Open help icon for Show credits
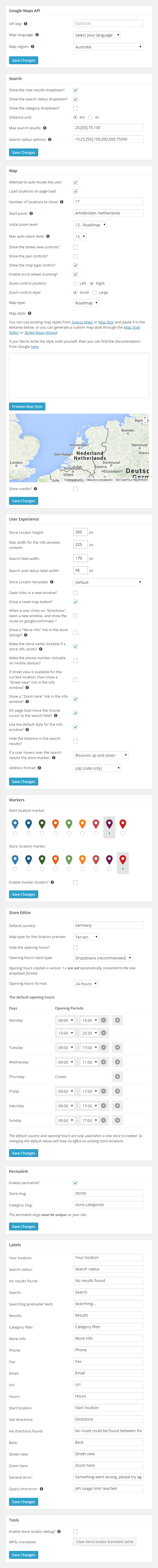 coord(35,489)
